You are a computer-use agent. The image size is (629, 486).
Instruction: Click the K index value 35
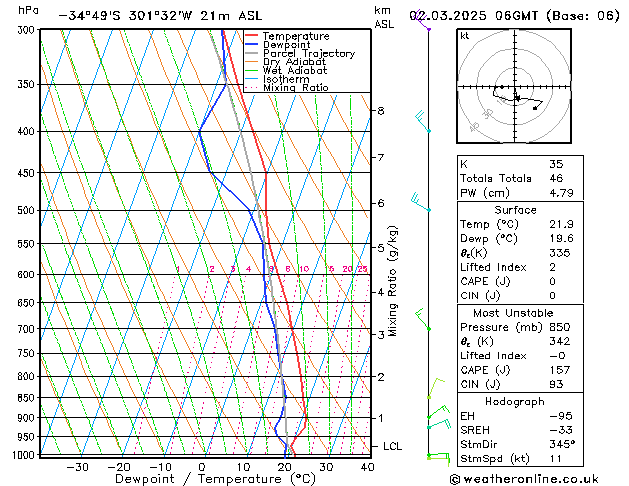click(x=556, y=164)
